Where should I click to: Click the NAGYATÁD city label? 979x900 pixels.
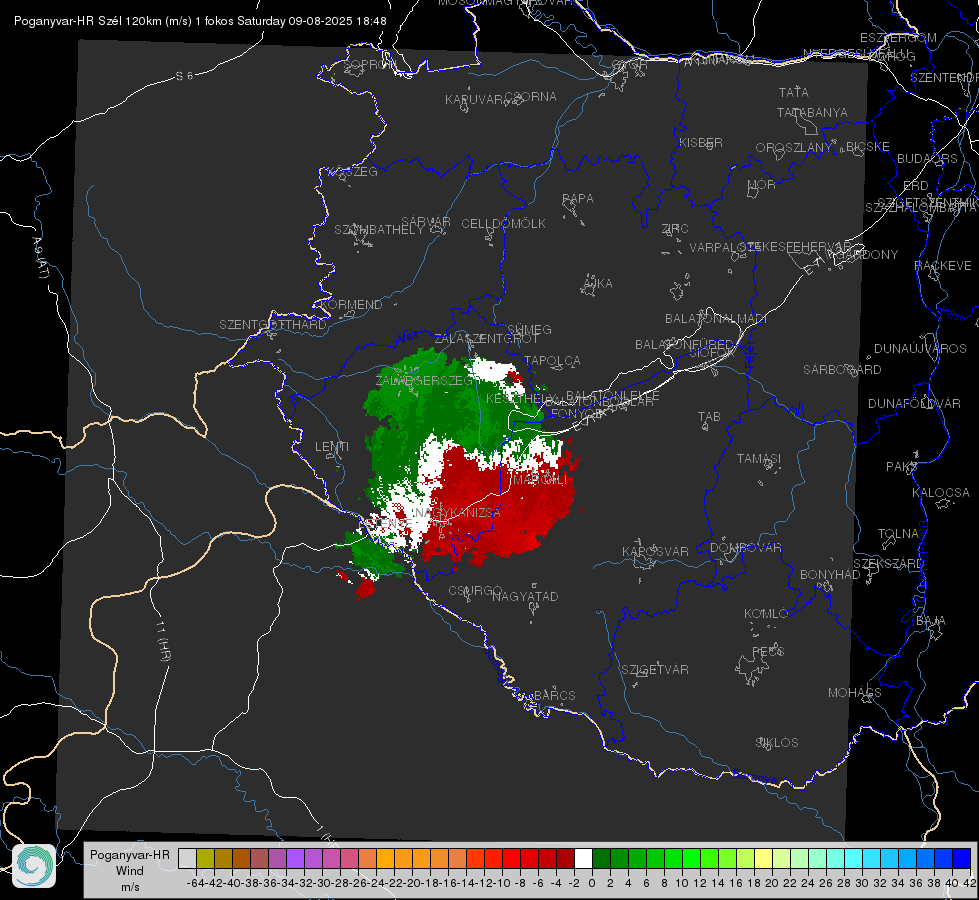525,596
